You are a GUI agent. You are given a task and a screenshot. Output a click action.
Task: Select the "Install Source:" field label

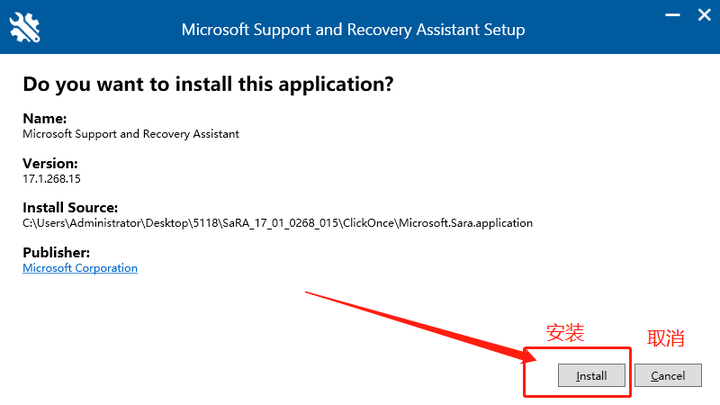point(71,207)
